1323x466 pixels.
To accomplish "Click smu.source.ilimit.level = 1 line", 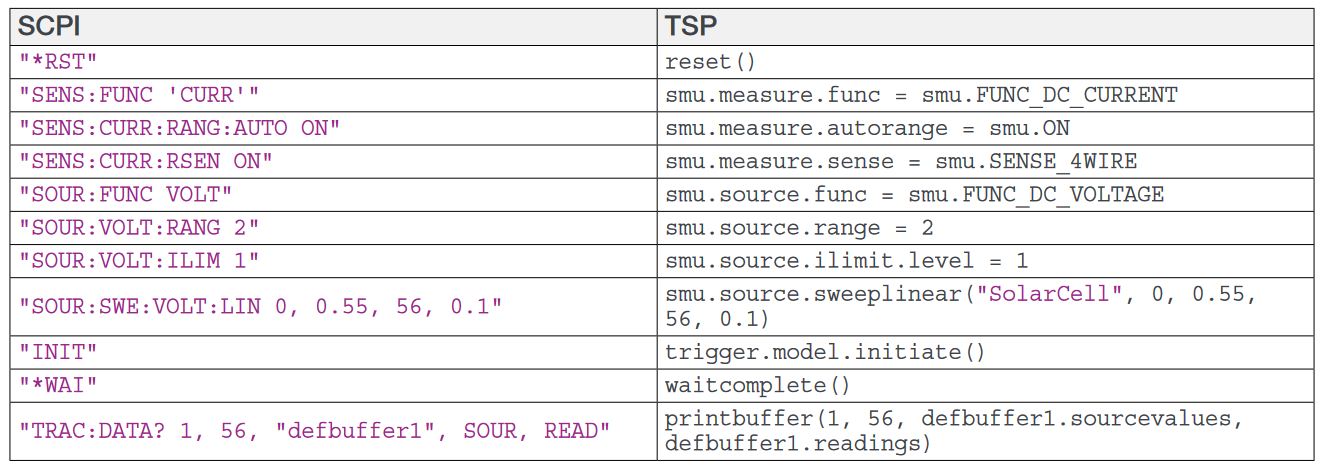I will point(847,260).
